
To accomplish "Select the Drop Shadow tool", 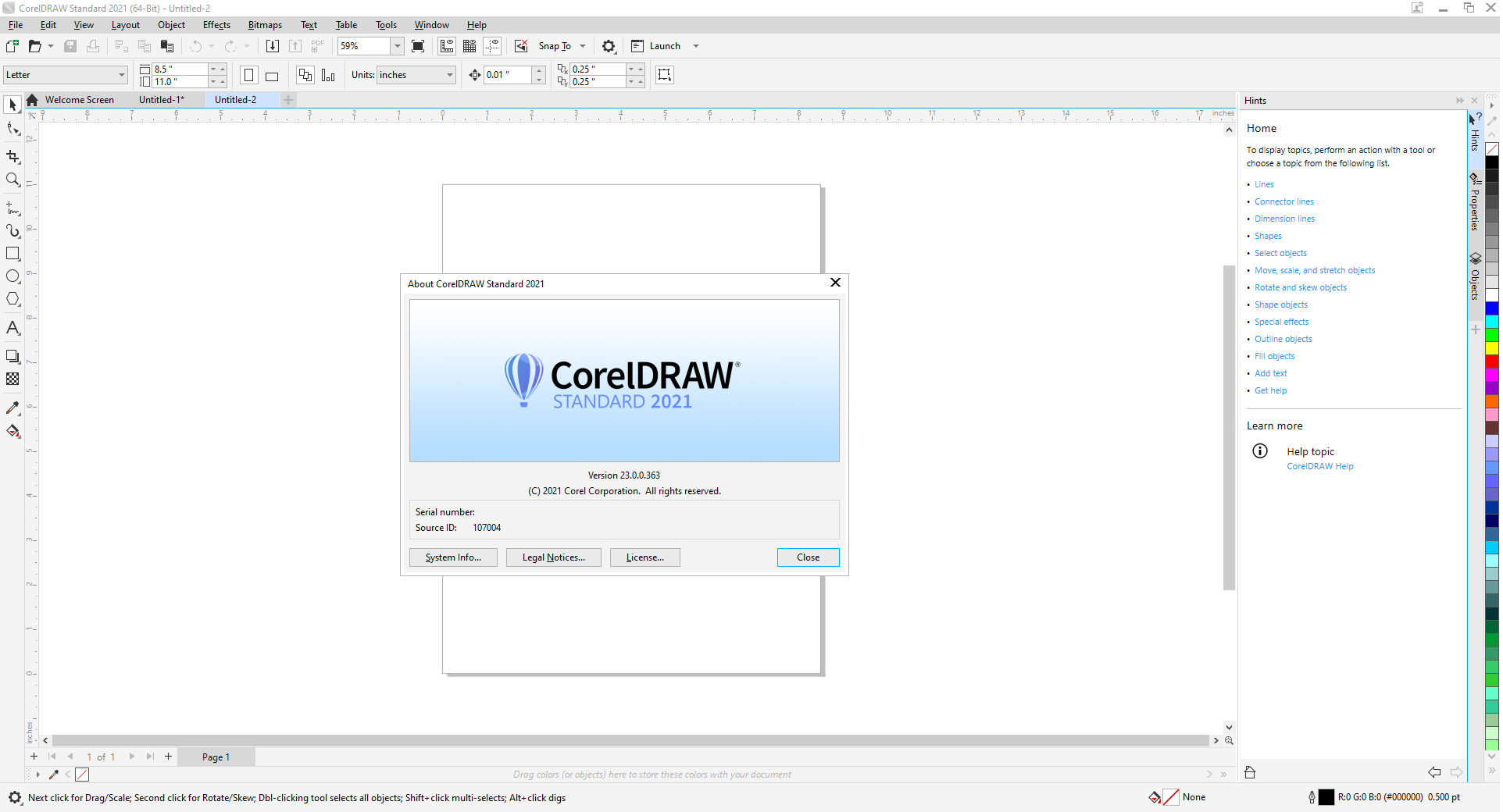I will click(12, 357).
